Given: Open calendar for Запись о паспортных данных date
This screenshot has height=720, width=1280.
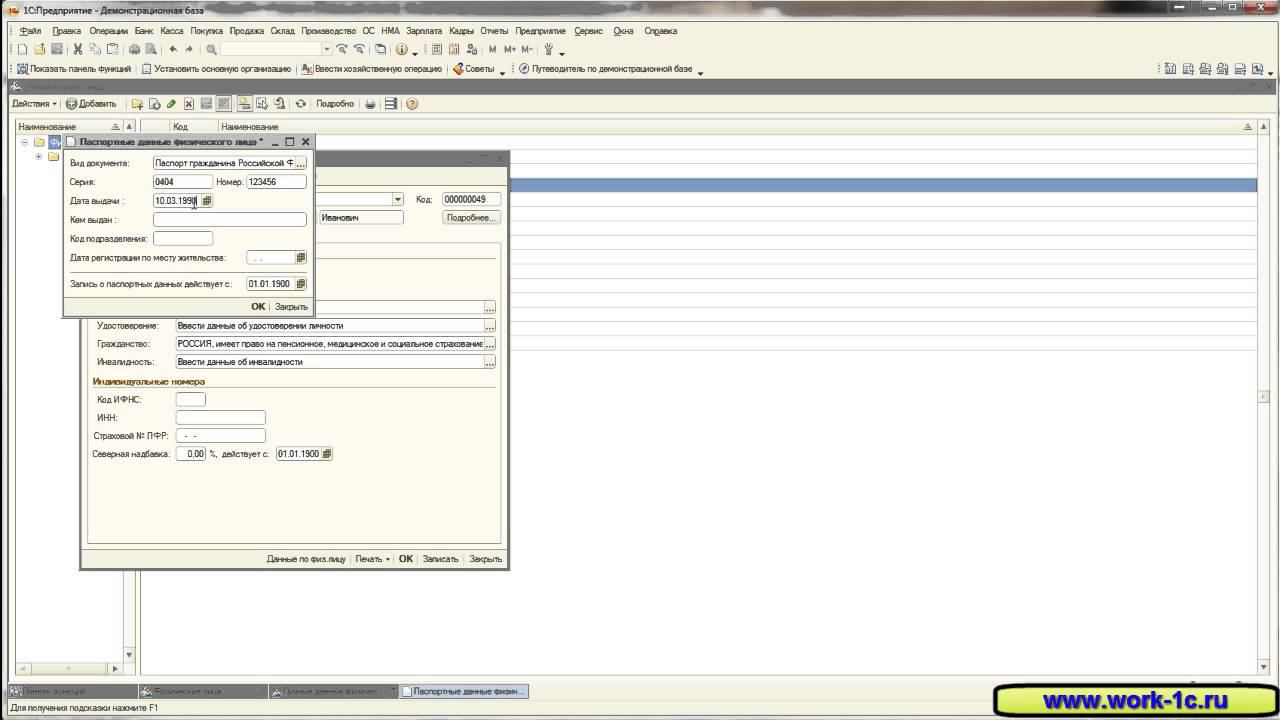Looking at the screenshot, I should pyautogui.click(x=300, y=284).
